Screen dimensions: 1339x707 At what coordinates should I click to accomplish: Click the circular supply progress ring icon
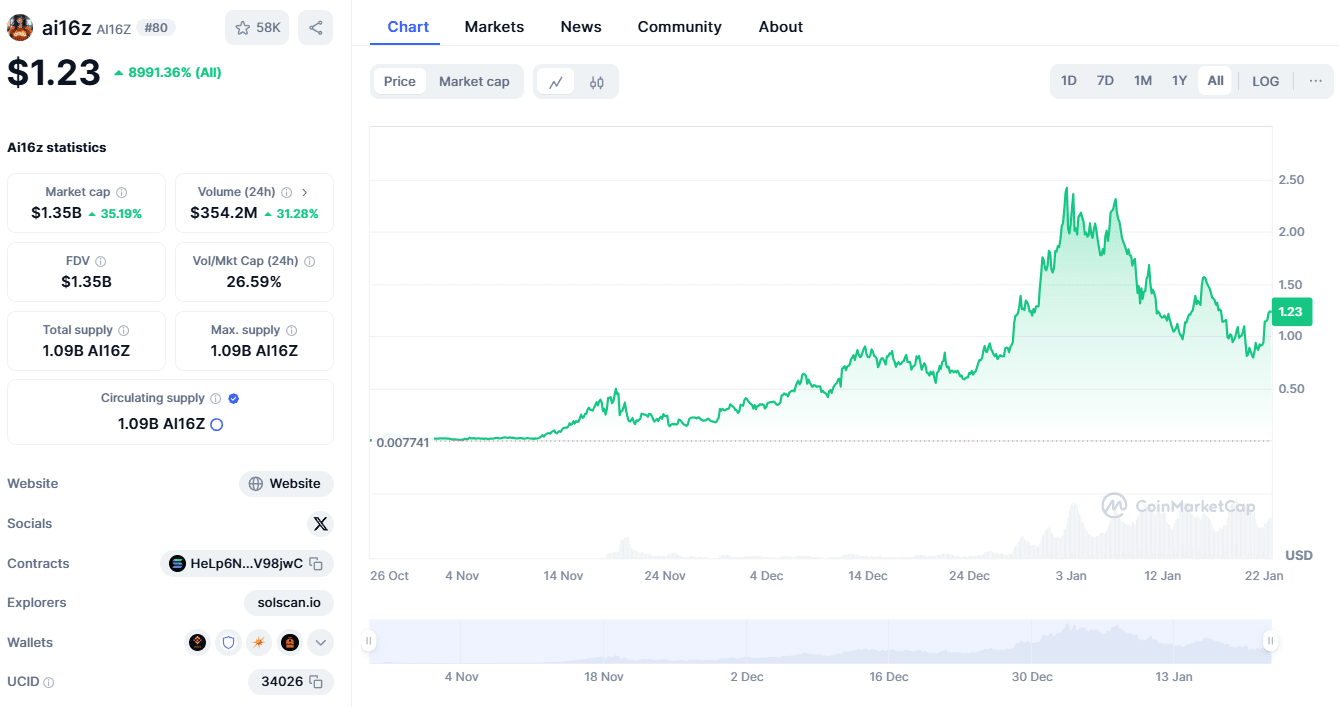tap(216, 424)
